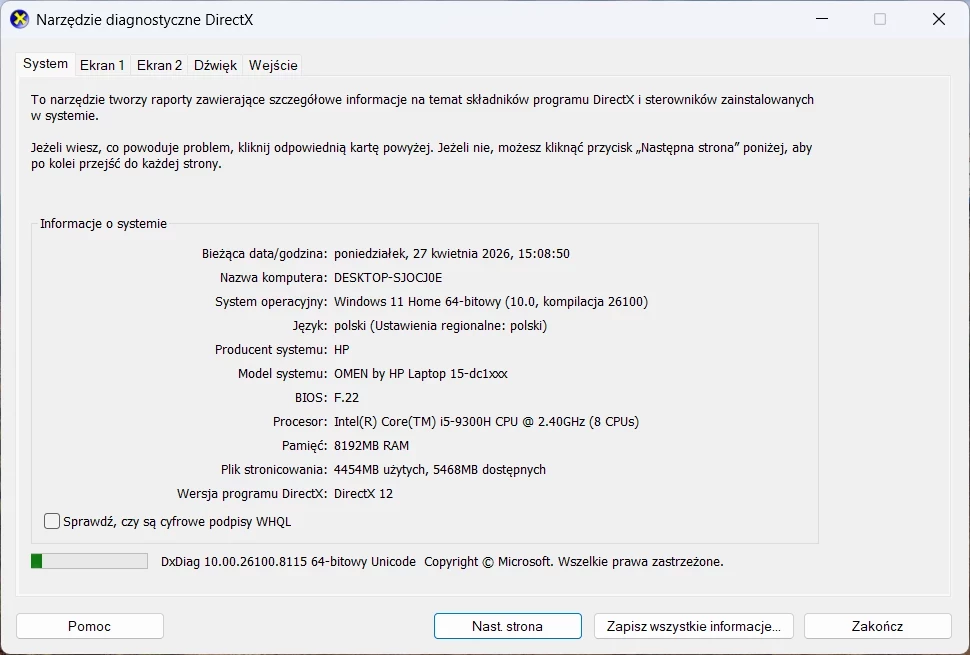Click the Nast. strona button

point(507,626)
